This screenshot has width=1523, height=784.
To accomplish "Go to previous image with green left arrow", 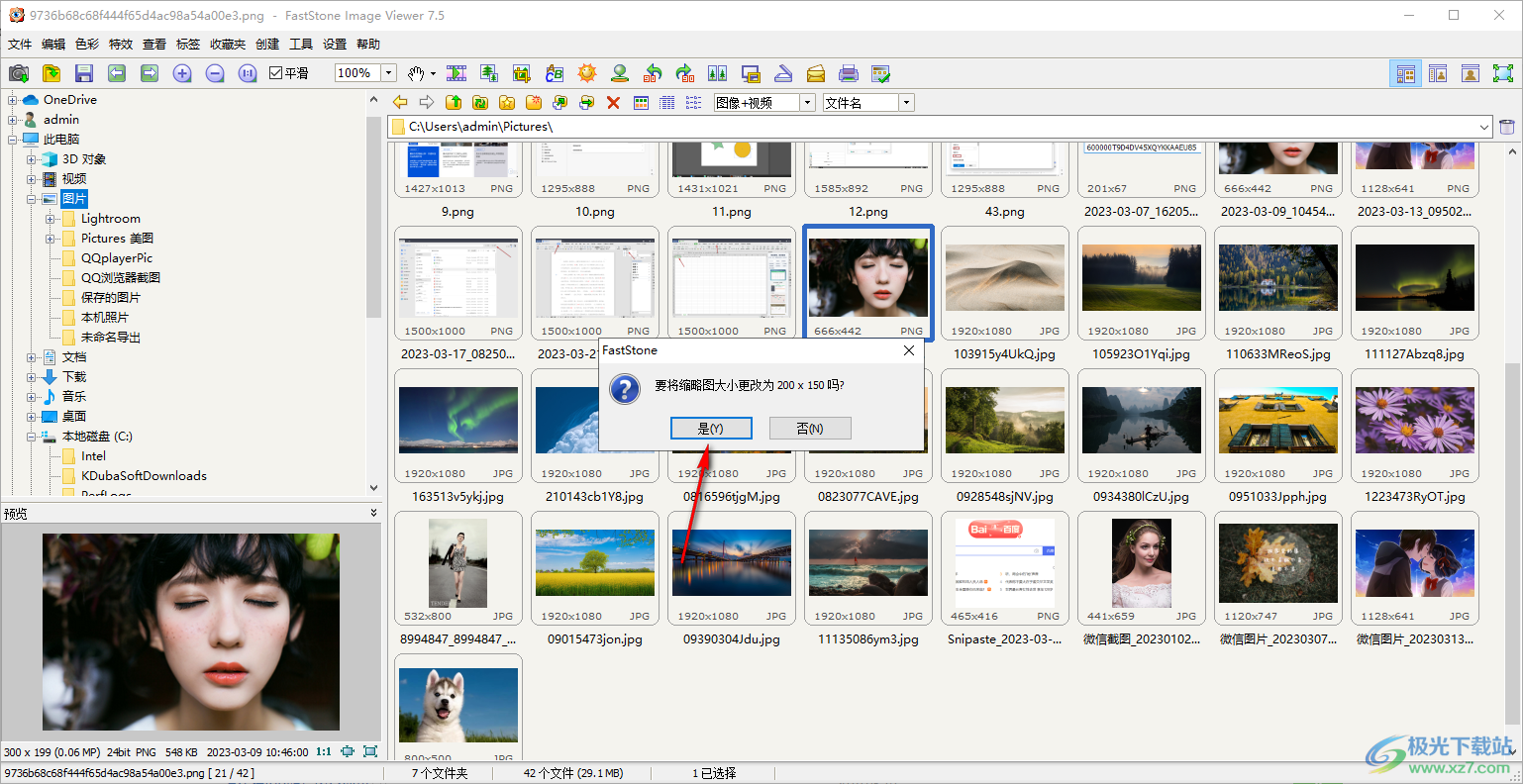I will coord(117,73).
